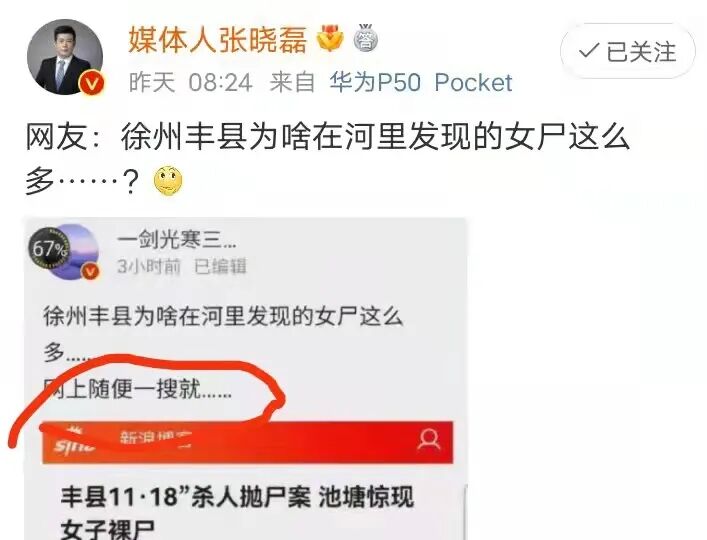Open the embedded screenshot image

click(x=246, y=379)
